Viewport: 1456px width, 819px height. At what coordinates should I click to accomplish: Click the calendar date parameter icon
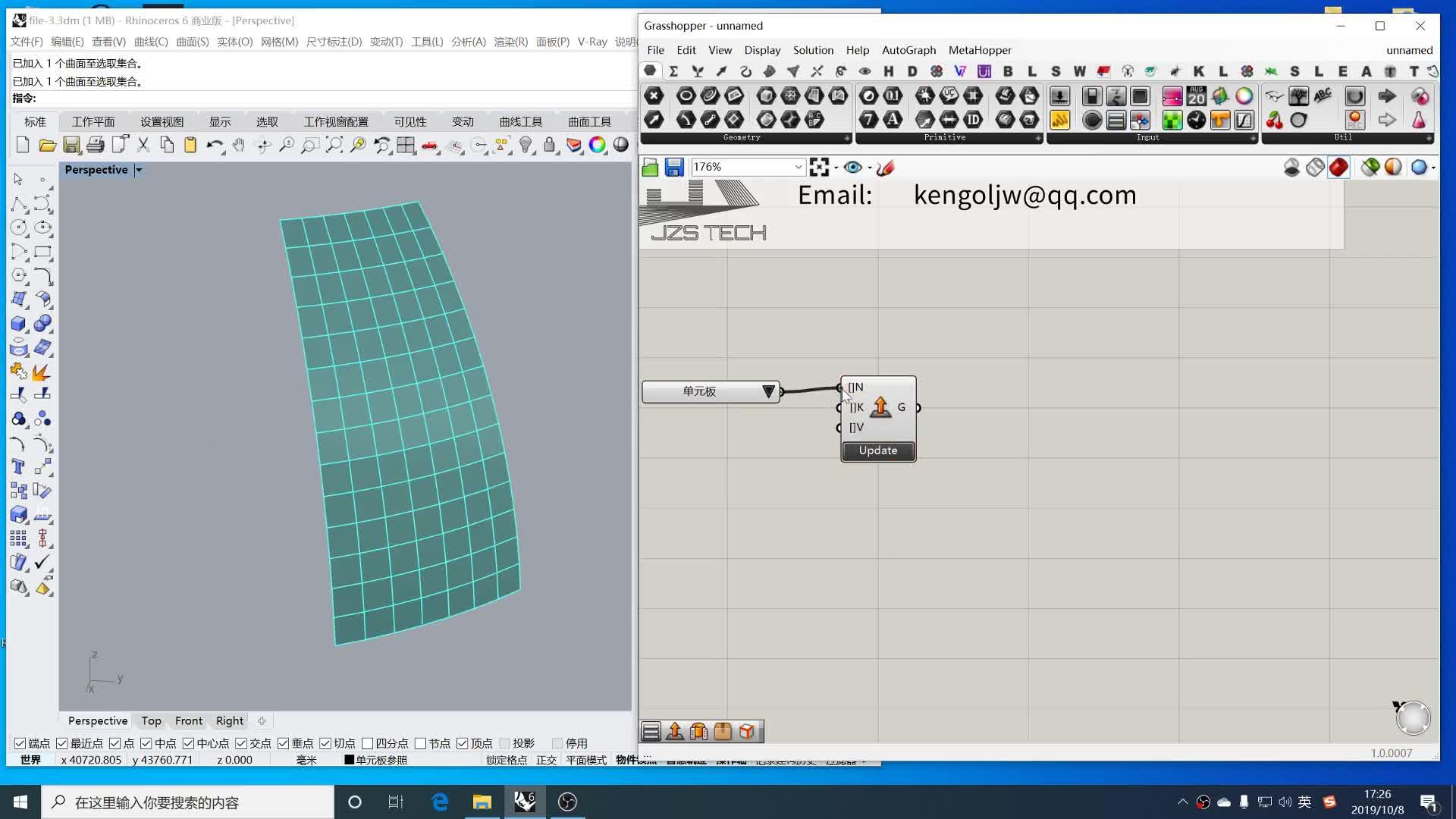click(x=1196, y=96)
